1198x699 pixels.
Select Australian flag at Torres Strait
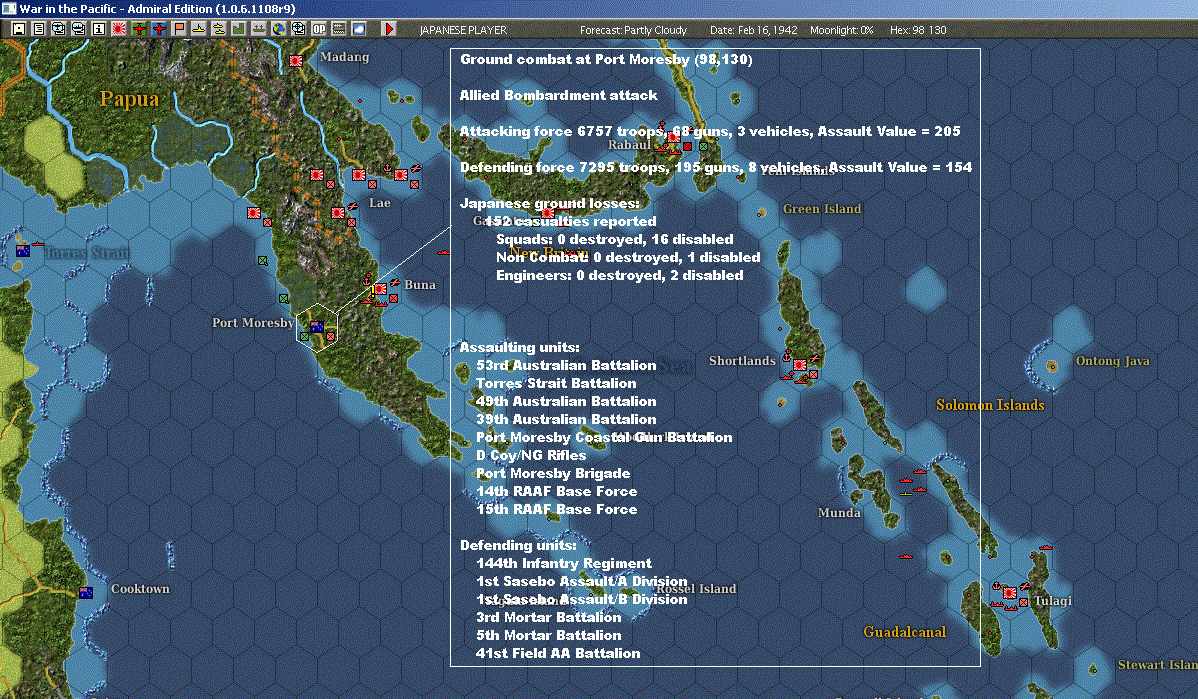(x=23, y=251)
